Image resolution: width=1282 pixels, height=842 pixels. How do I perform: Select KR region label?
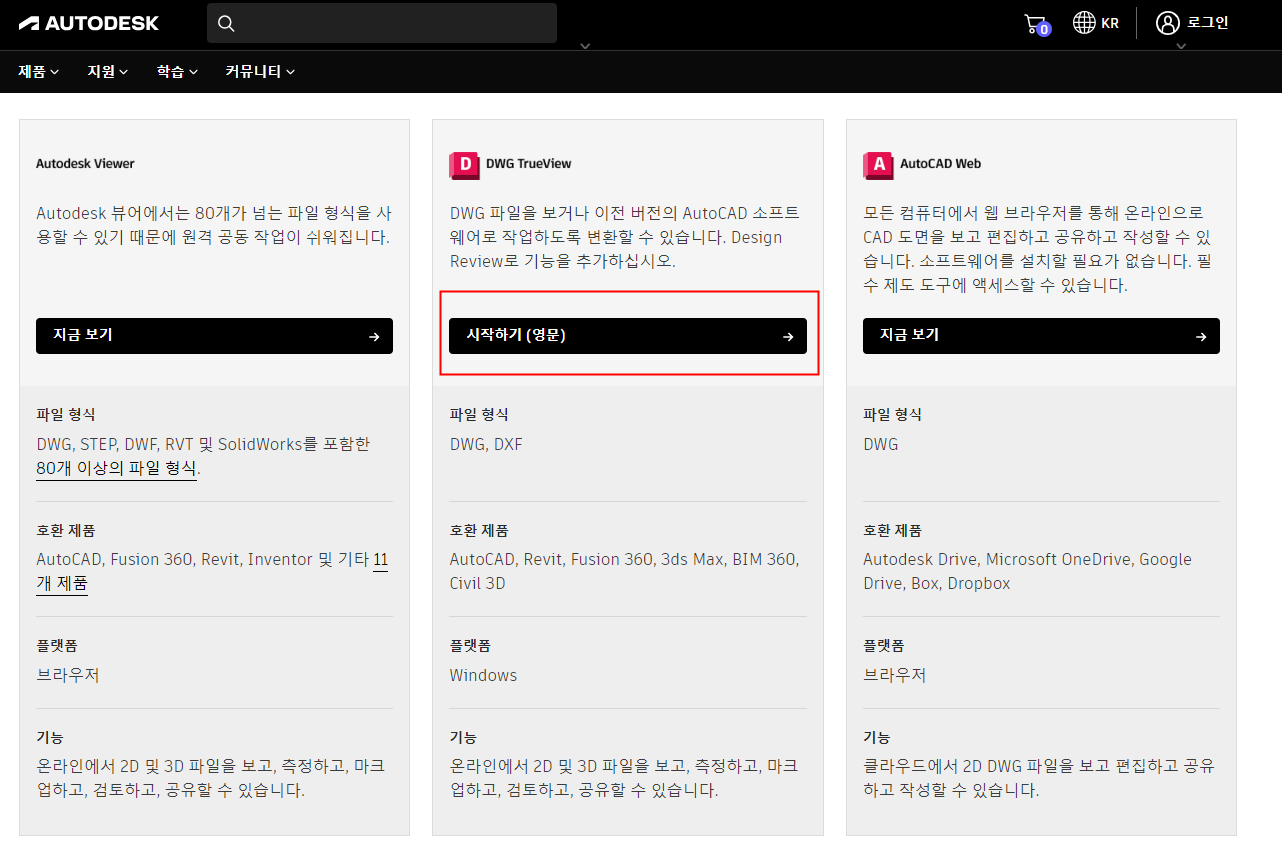[x=1110, y=23]
